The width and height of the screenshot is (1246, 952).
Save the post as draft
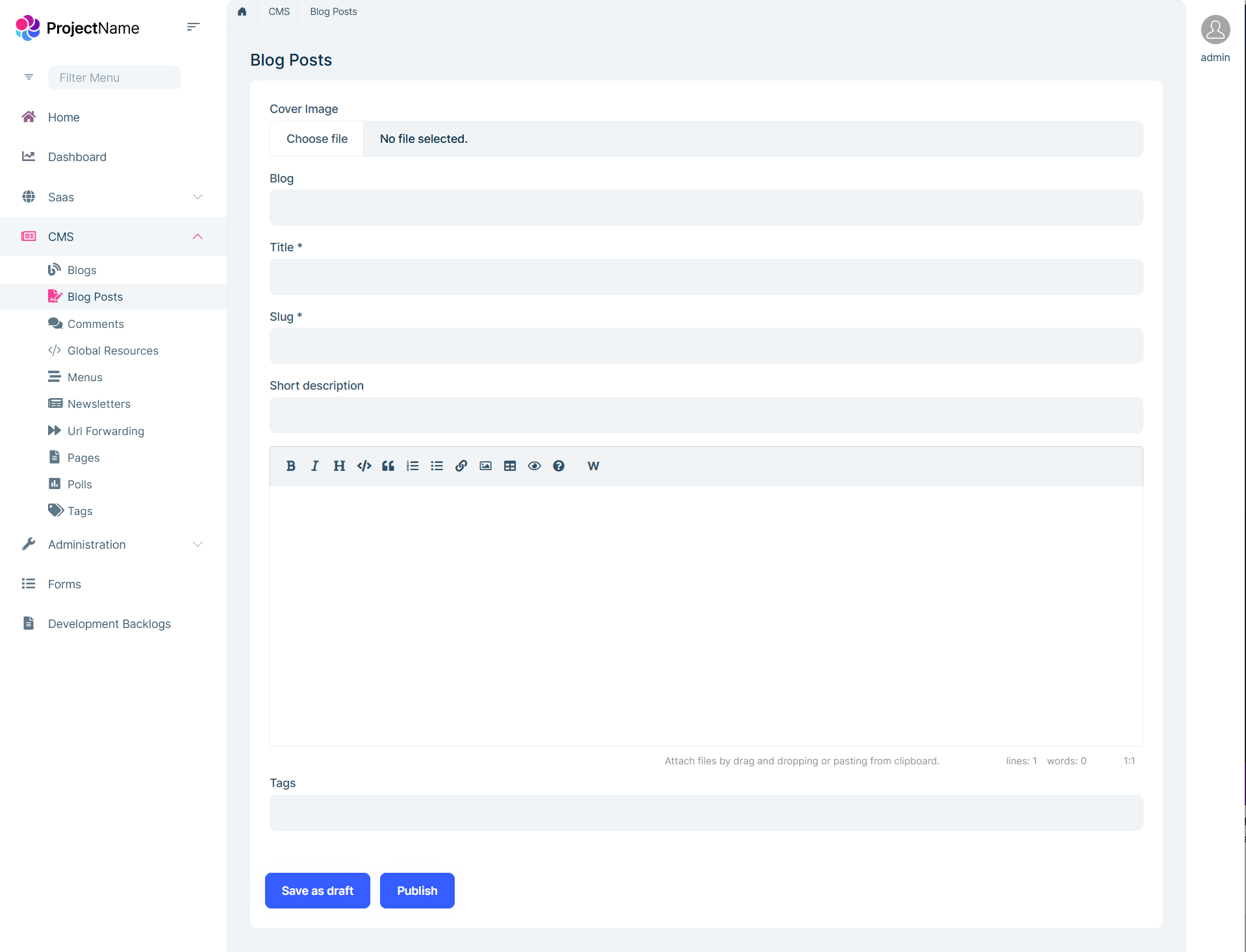317,890
